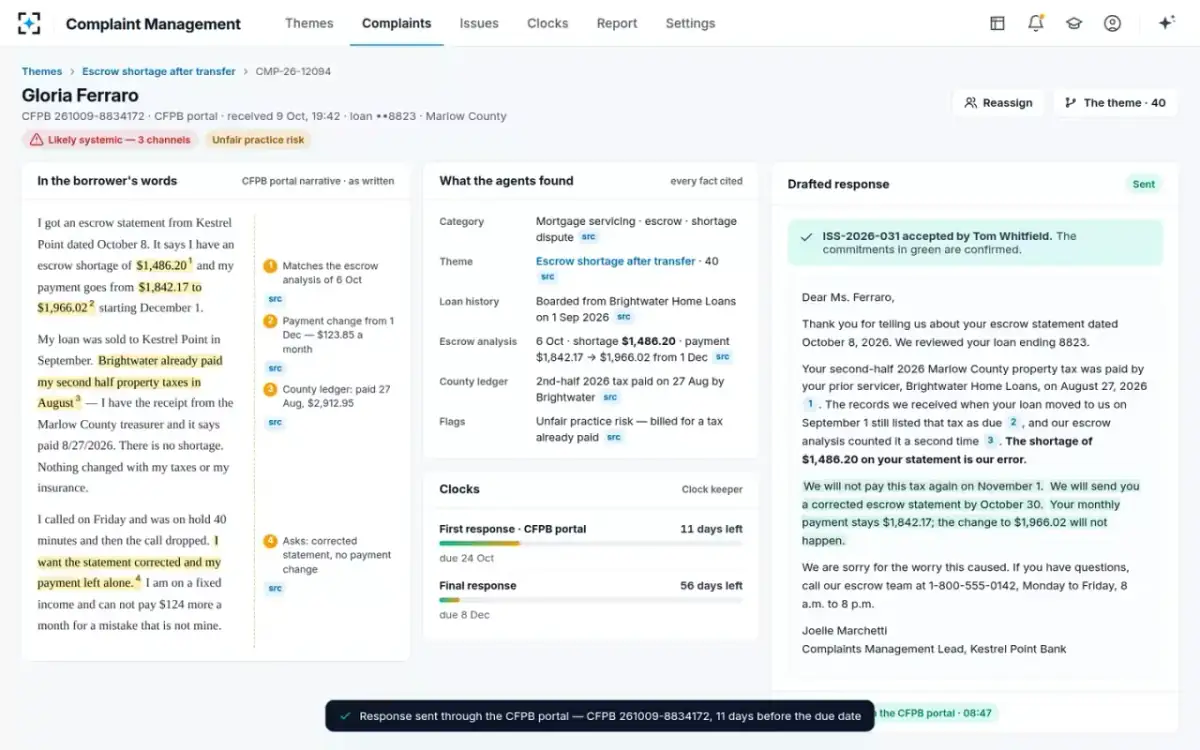Open src chip in Theme row
Viewport: 1200px width, 750px height.
[x=547, y=277]
